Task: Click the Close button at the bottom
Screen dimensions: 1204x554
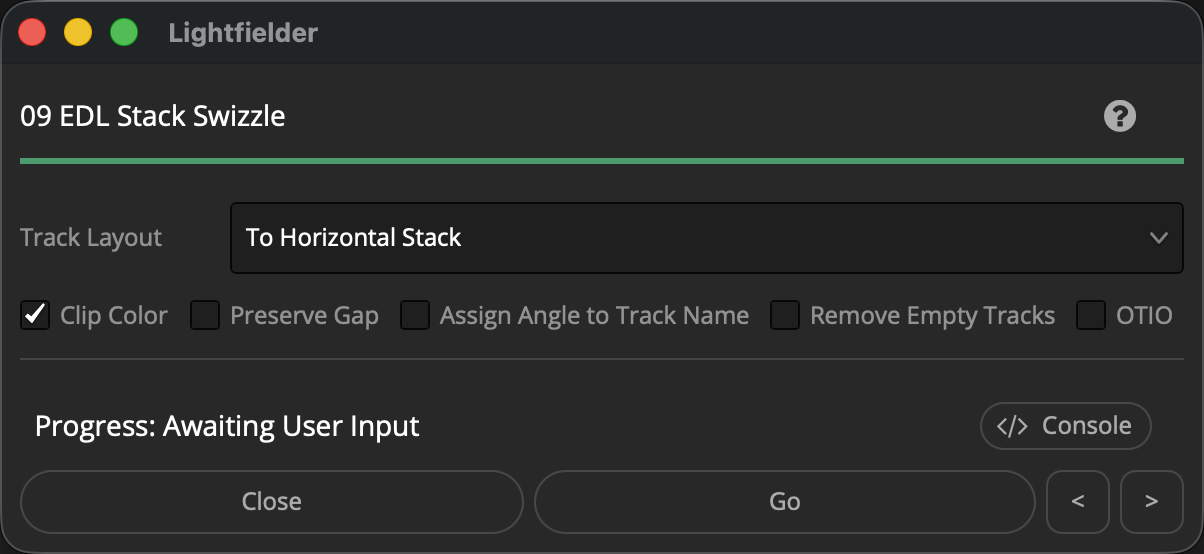Action: (x=272, y=502)
